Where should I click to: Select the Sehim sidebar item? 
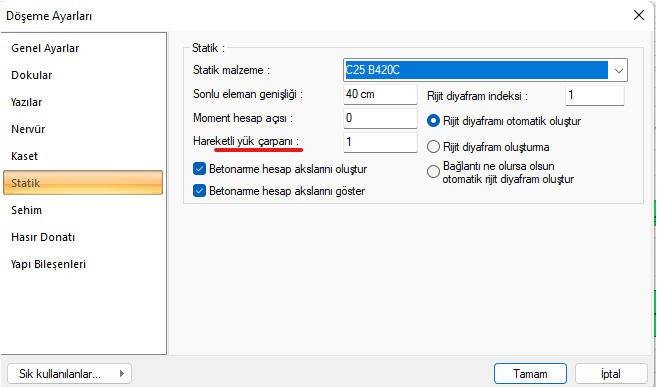(x=26, y=210)
